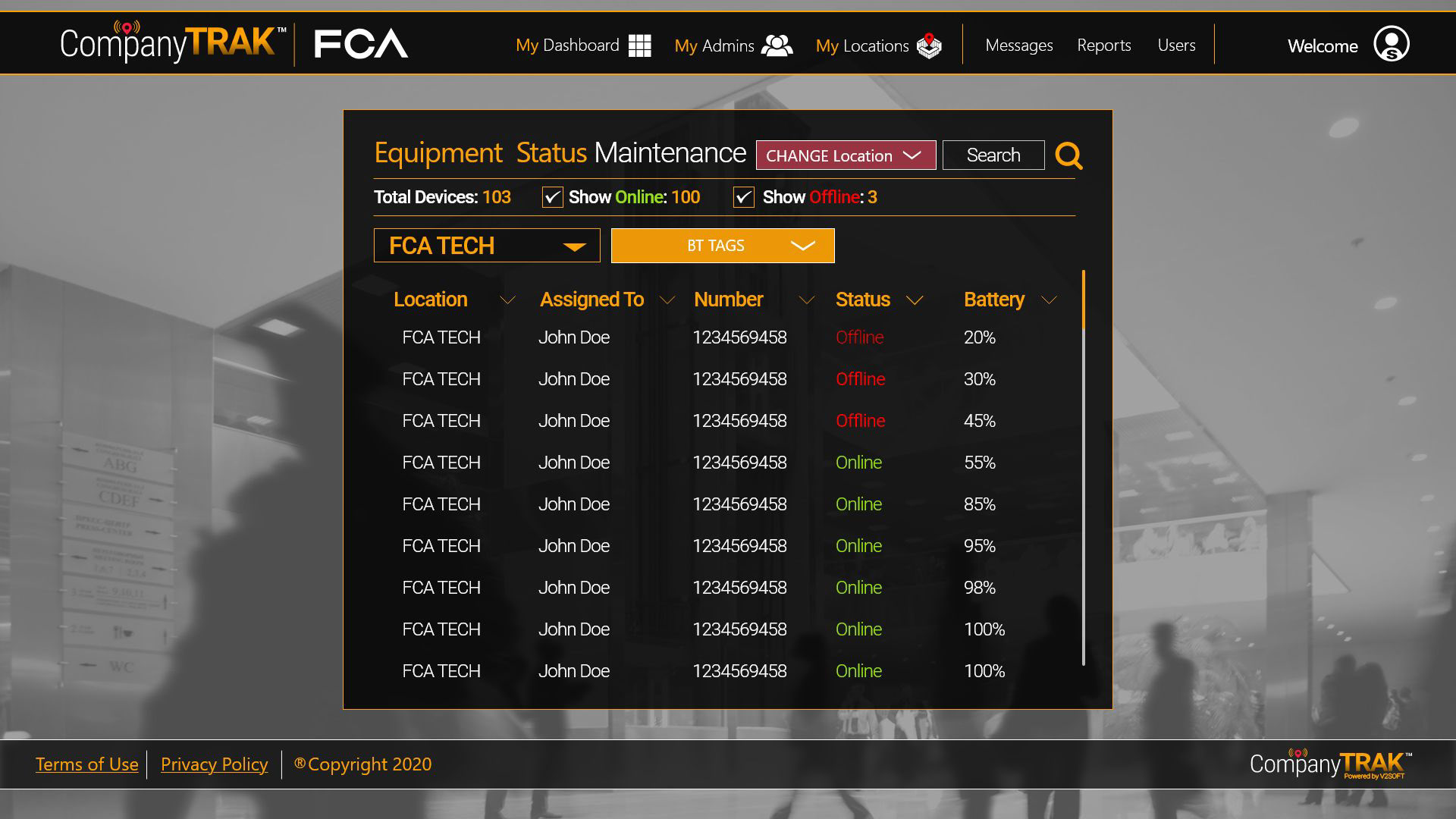Select the Offline status in 45% battery row
This screenshot has height=819, width=1456.
point(860,421)
